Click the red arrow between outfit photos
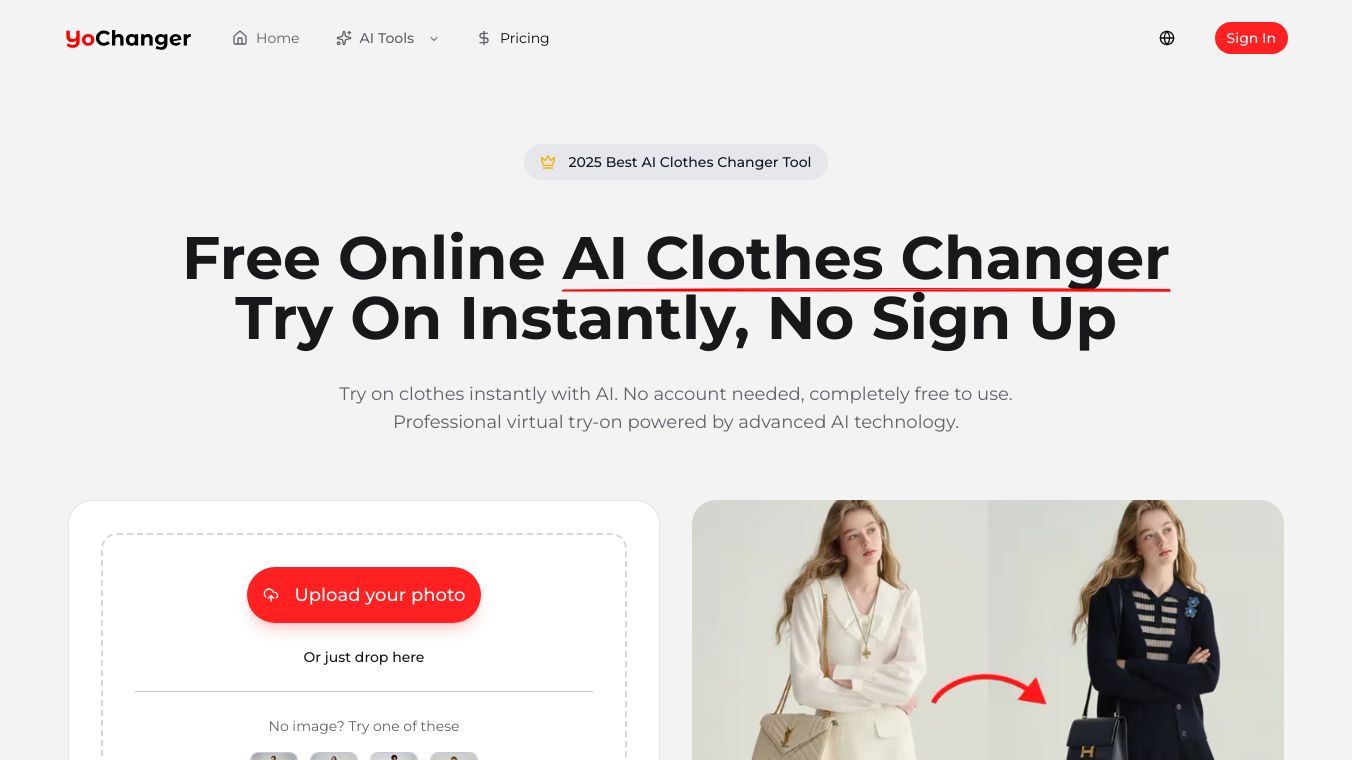Viewport: 1352px width, 760px height. [x=988, y=688]
